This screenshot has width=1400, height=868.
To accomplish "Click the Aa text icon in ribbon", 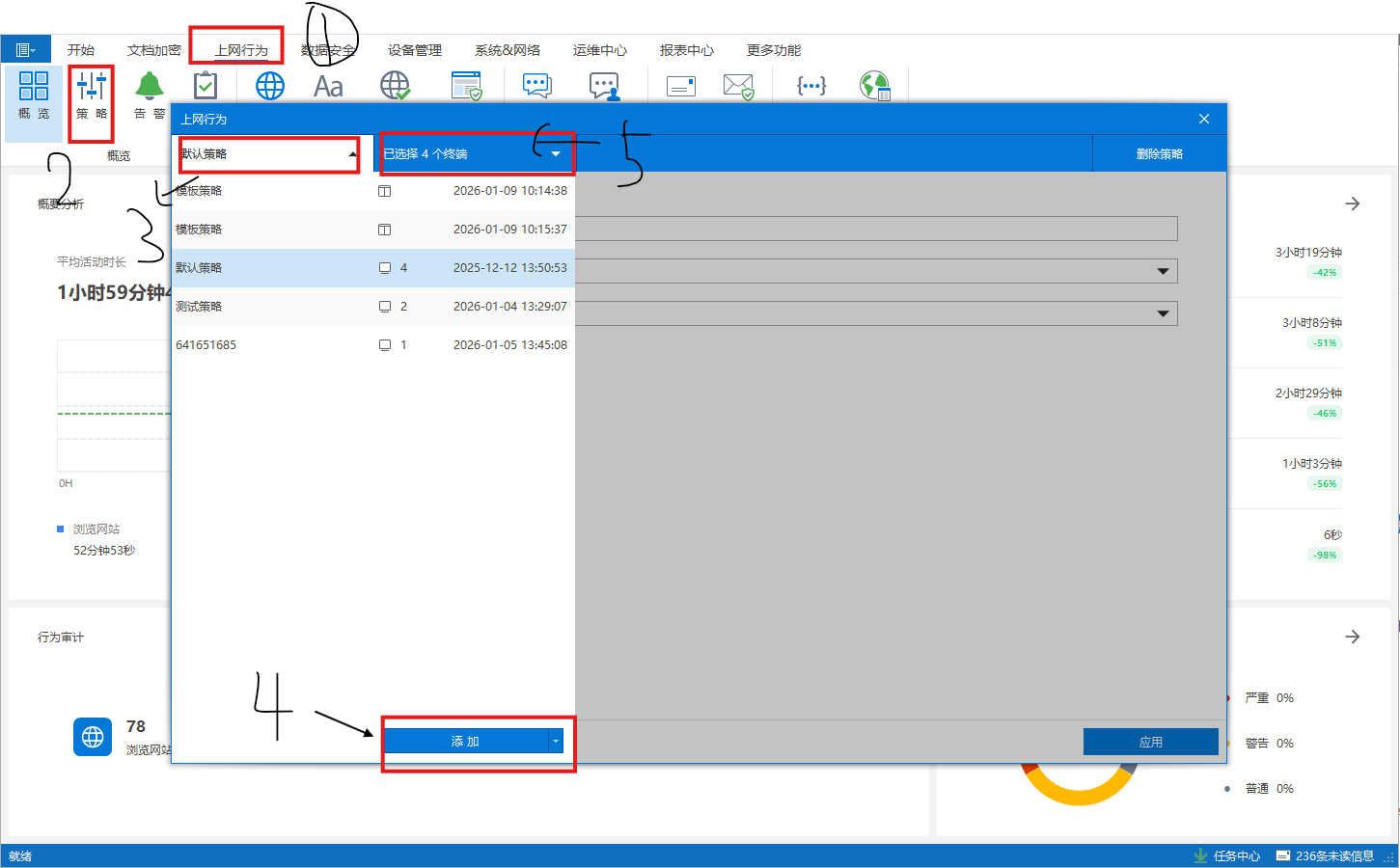I will coord(328,87).
